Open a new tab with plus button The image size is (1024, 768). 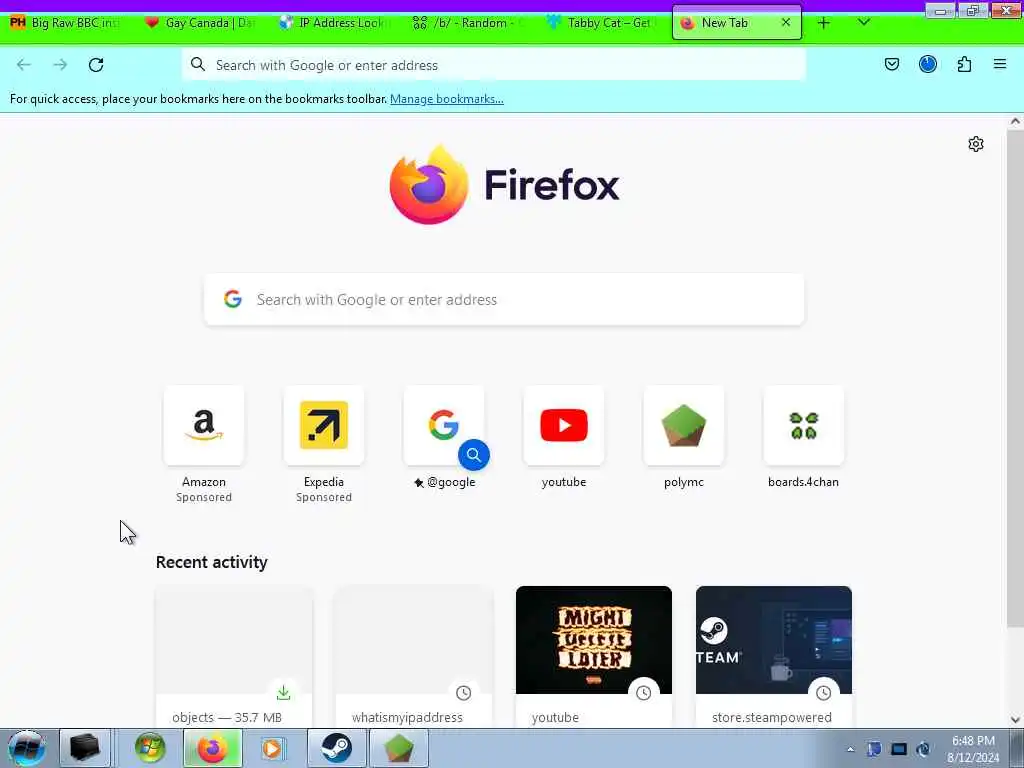[824, 23]
